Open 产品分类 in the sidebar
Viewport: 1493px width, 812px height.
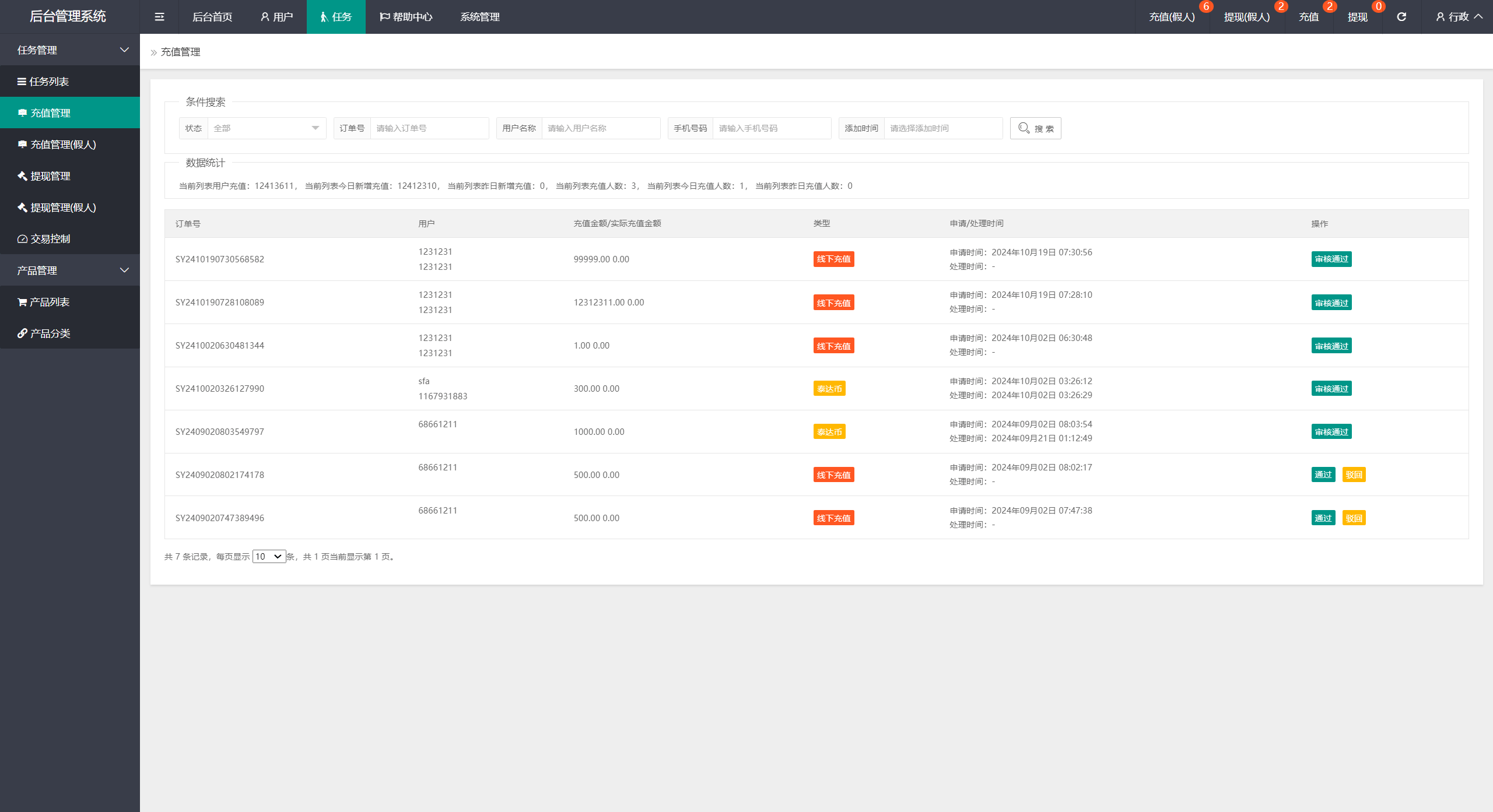[70, 333]
